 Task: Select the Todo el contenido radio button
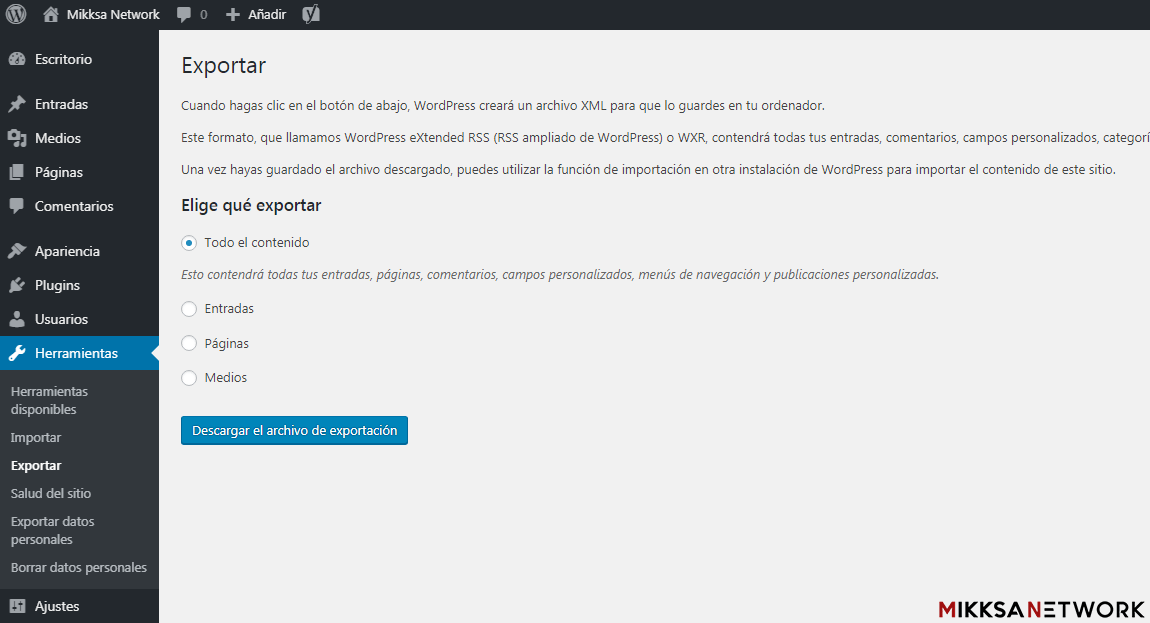pyautogui.click(x=189, y=243)
